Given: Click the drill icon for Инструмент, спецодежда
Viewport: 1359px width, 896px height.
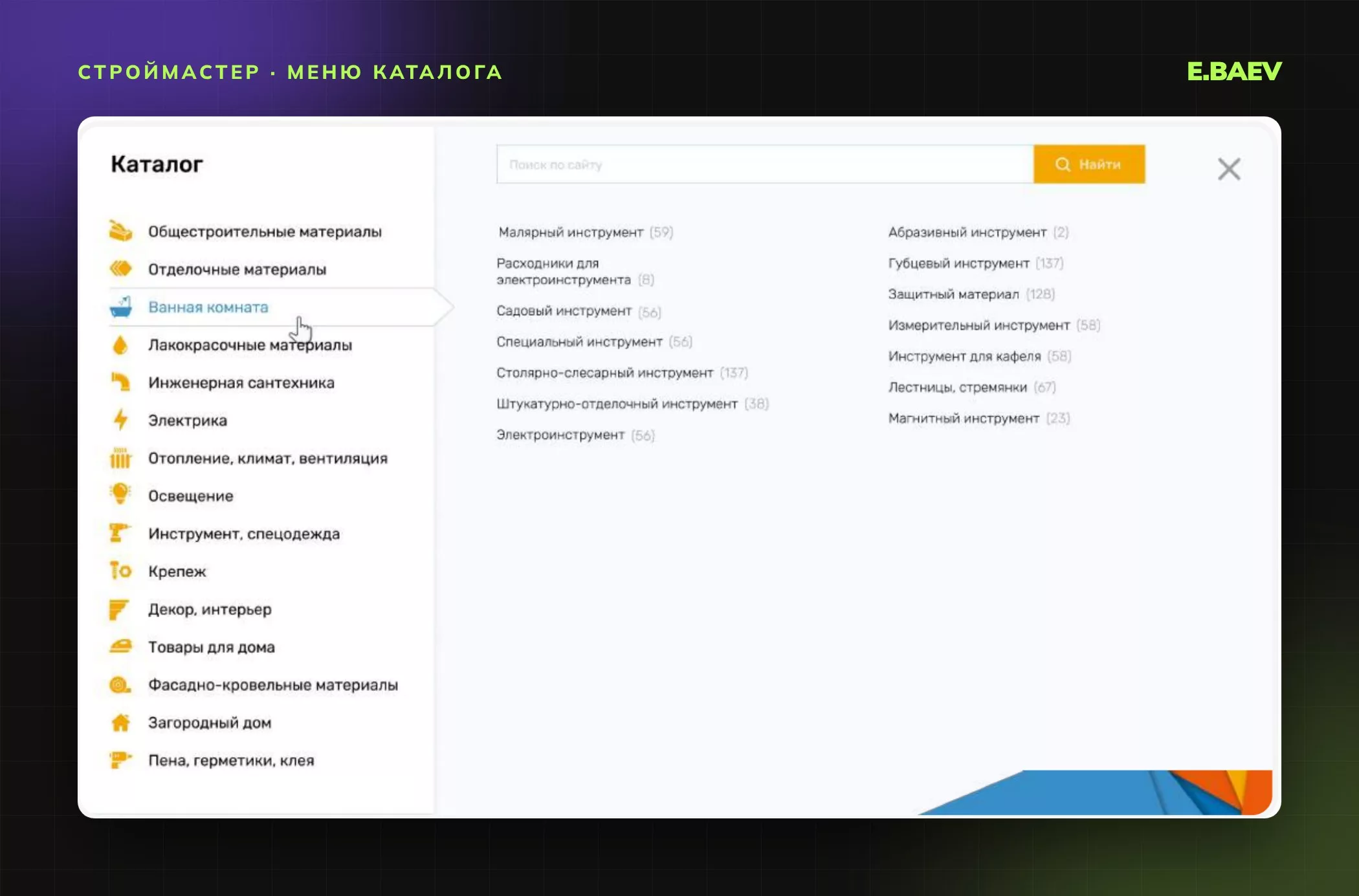Looking at the screenshot, I should point(120,533).
